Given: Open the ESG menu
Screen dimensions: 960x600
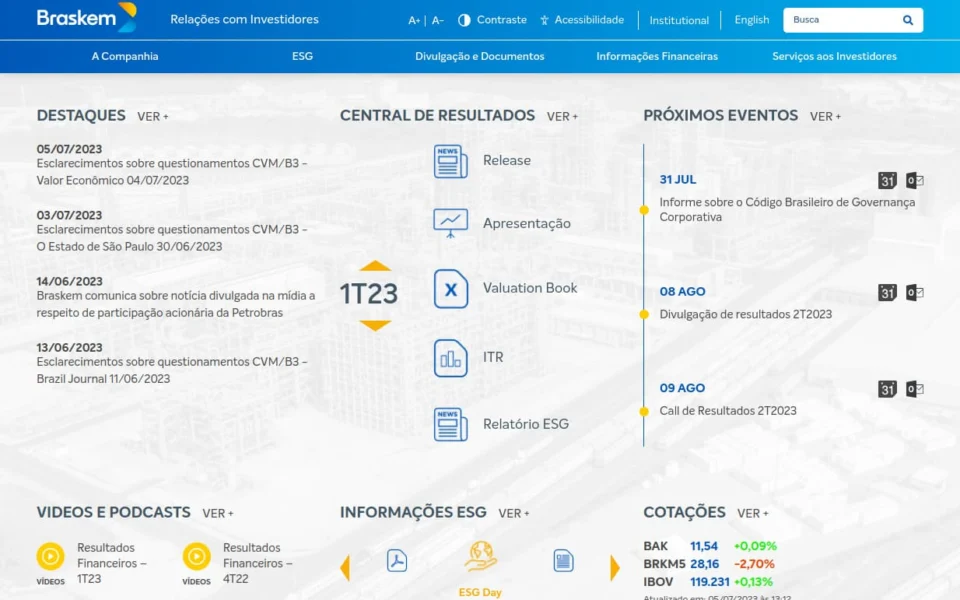Looking at the screenshot, I should pyautogui.click(x=302, y=56).
